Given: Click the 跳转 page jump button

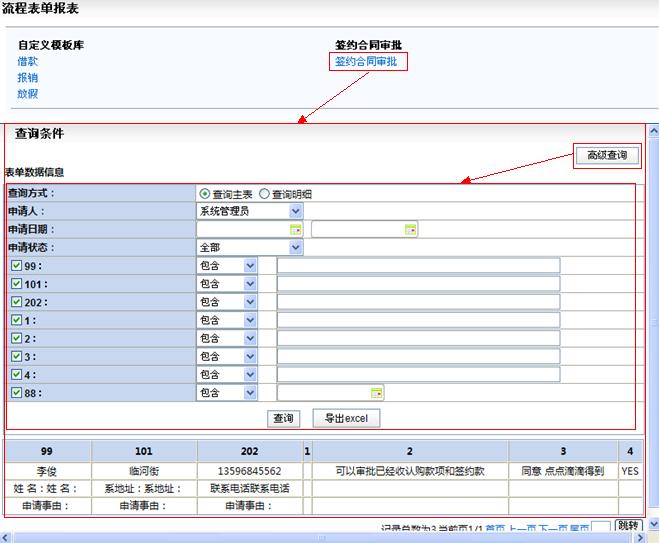Looking at the screenshot, I should (628, 526).
